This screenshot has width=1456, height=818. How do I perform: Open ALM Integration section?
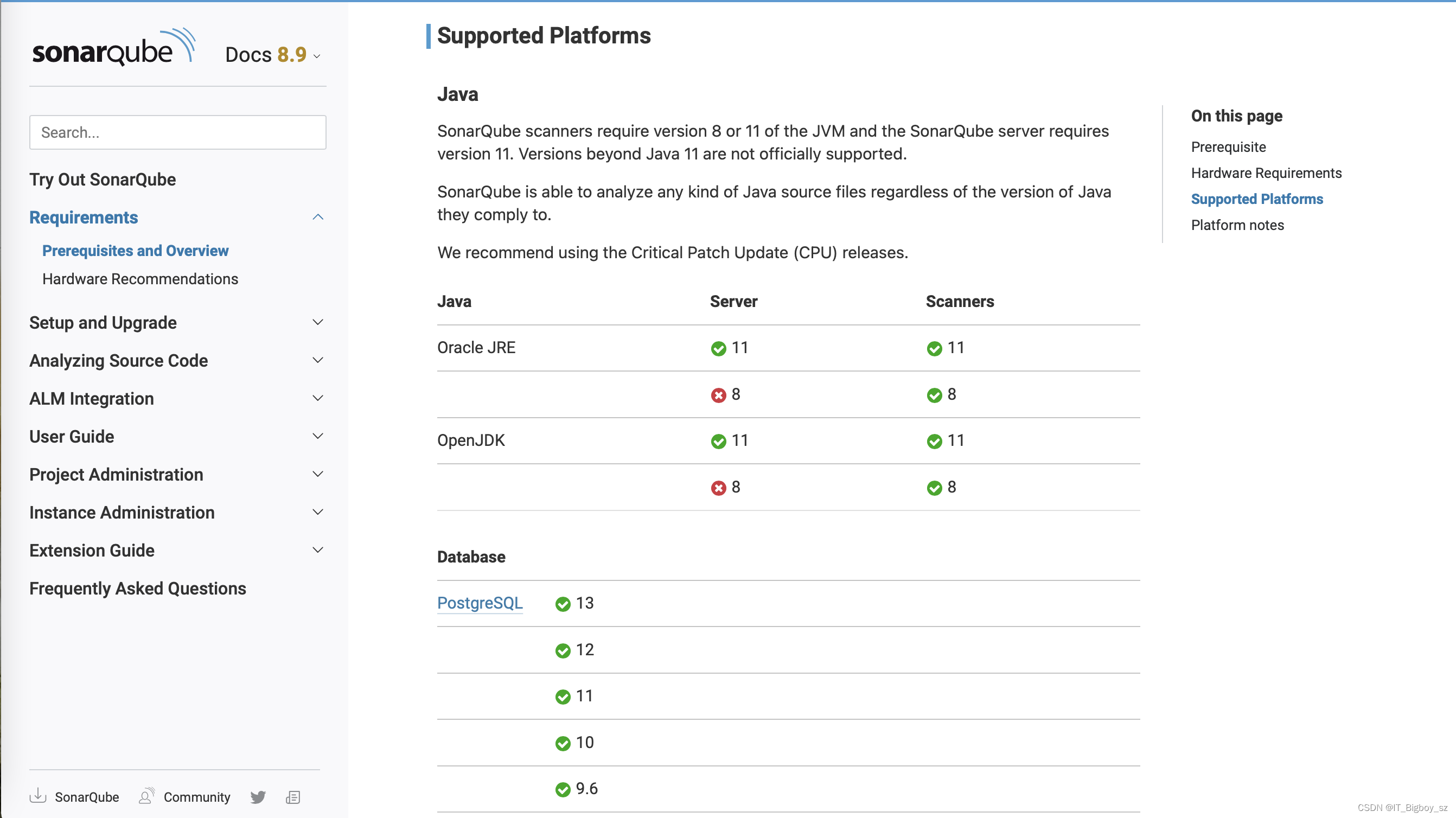(x=92, y=398)
